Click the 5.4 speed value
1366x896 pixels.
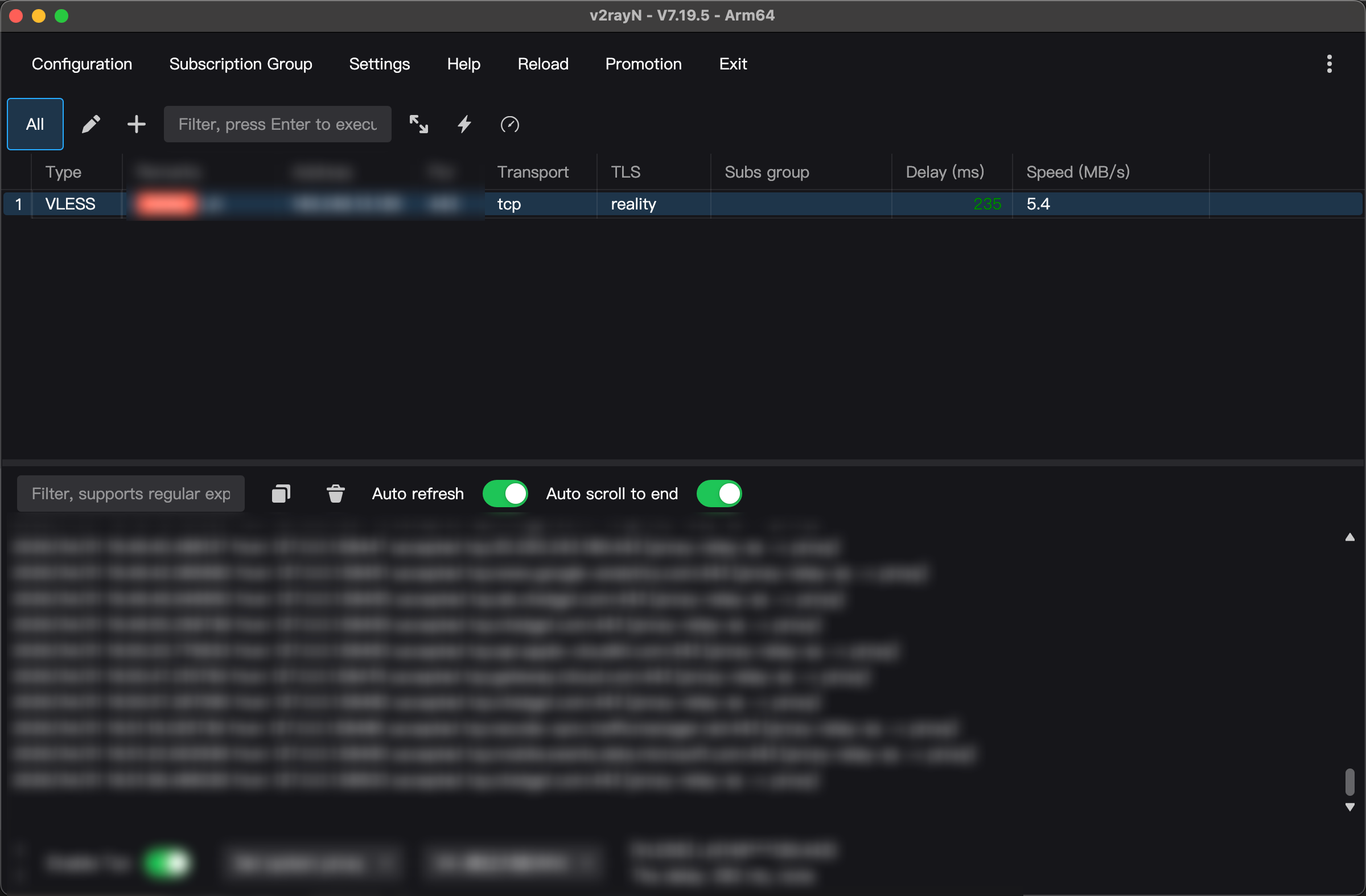point(1038,204)
